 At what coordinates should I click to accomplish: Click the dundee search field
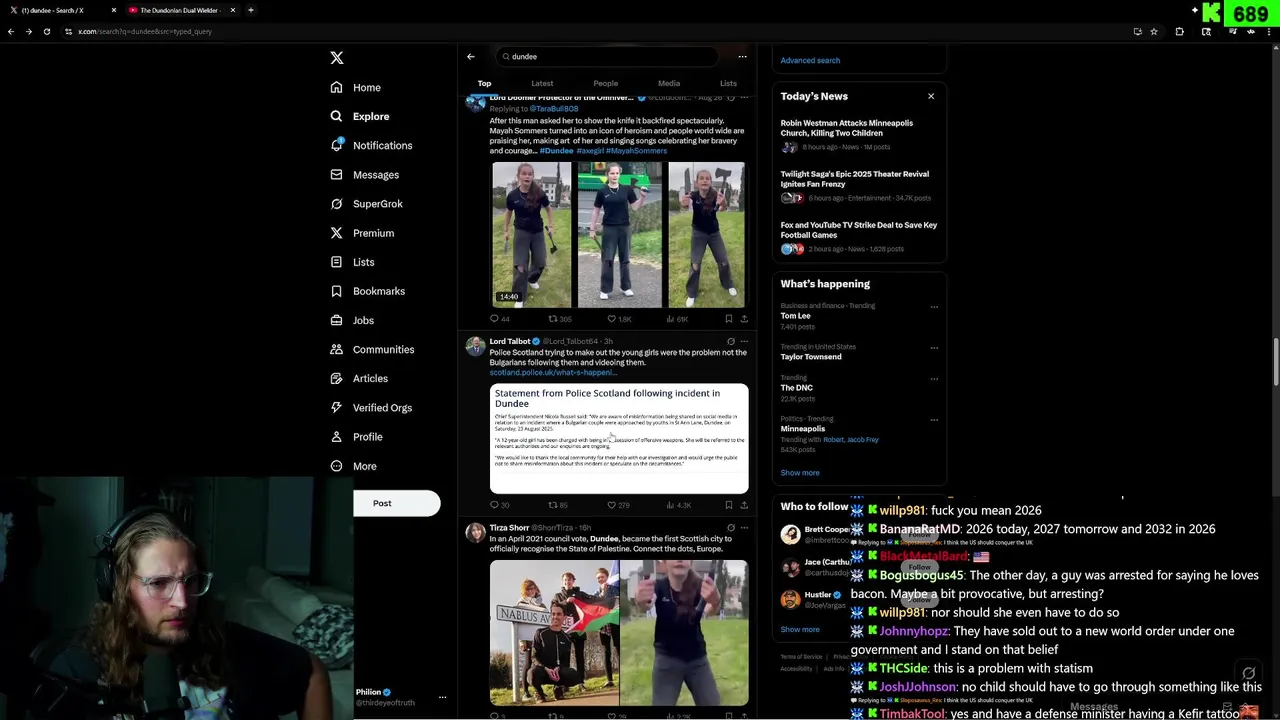click(x=608, y=56)
